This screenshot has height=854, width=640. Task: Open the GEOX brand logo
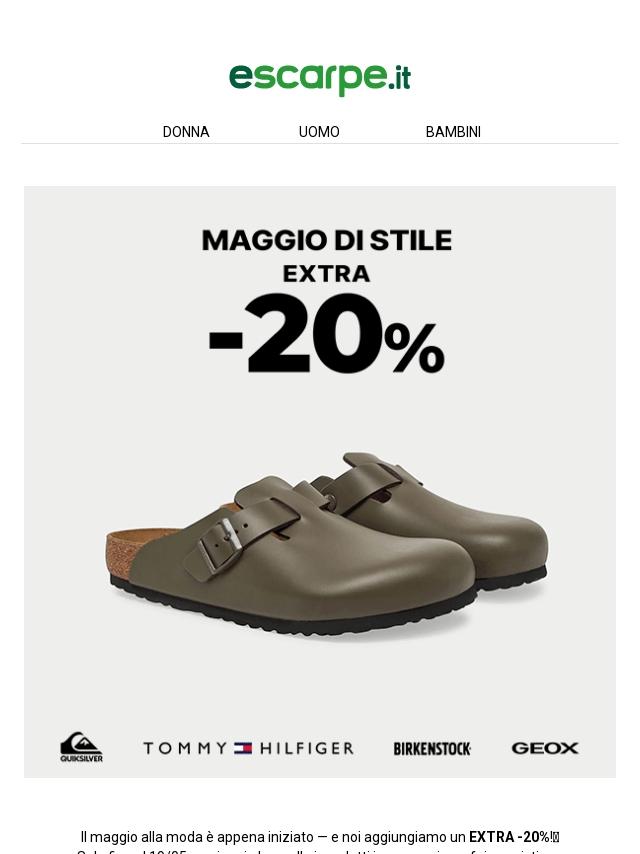[x=545, y=748]
